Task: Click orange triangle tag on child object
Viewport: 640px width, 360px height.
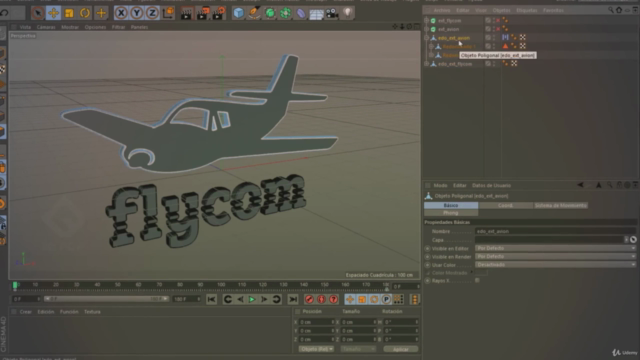Action: [x=505, y=46]
